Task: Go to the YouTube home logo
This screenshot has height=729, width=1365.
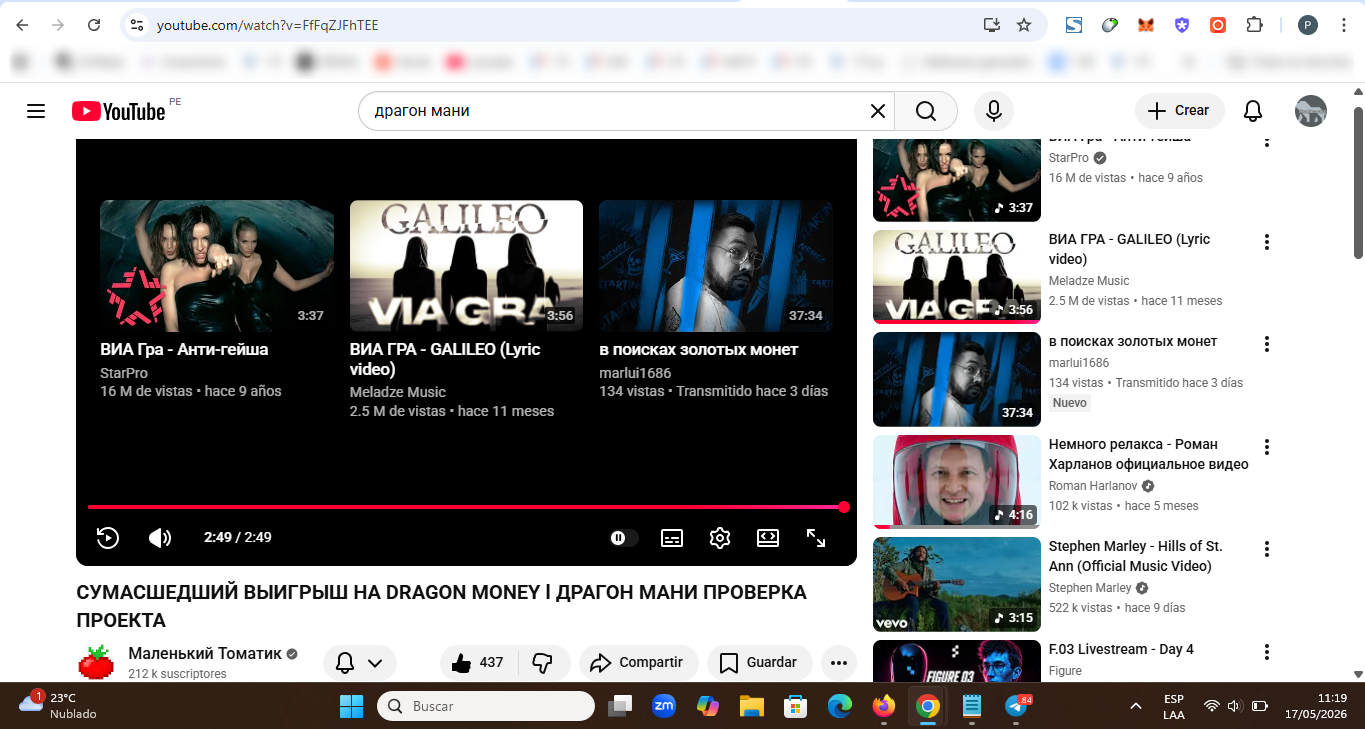Action: 118,111
